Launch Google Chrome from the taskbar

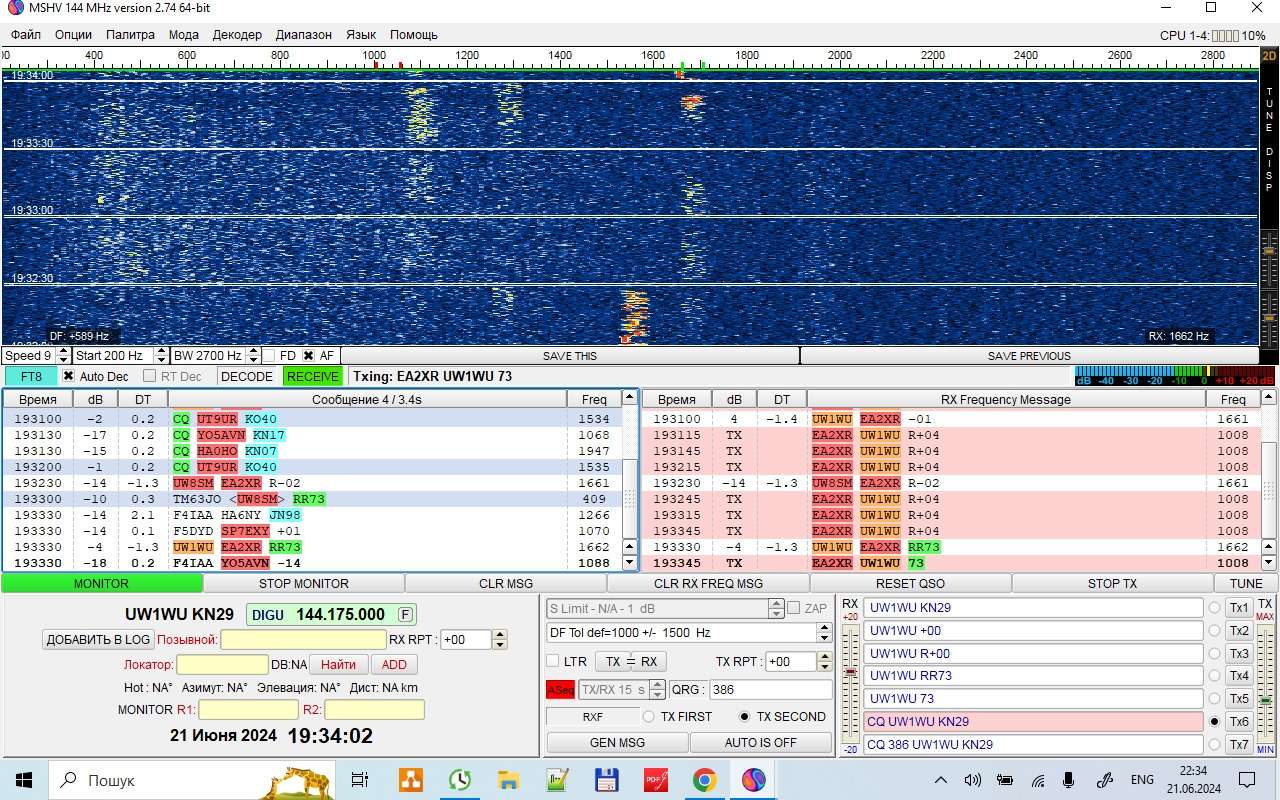[x=704, y=780]
